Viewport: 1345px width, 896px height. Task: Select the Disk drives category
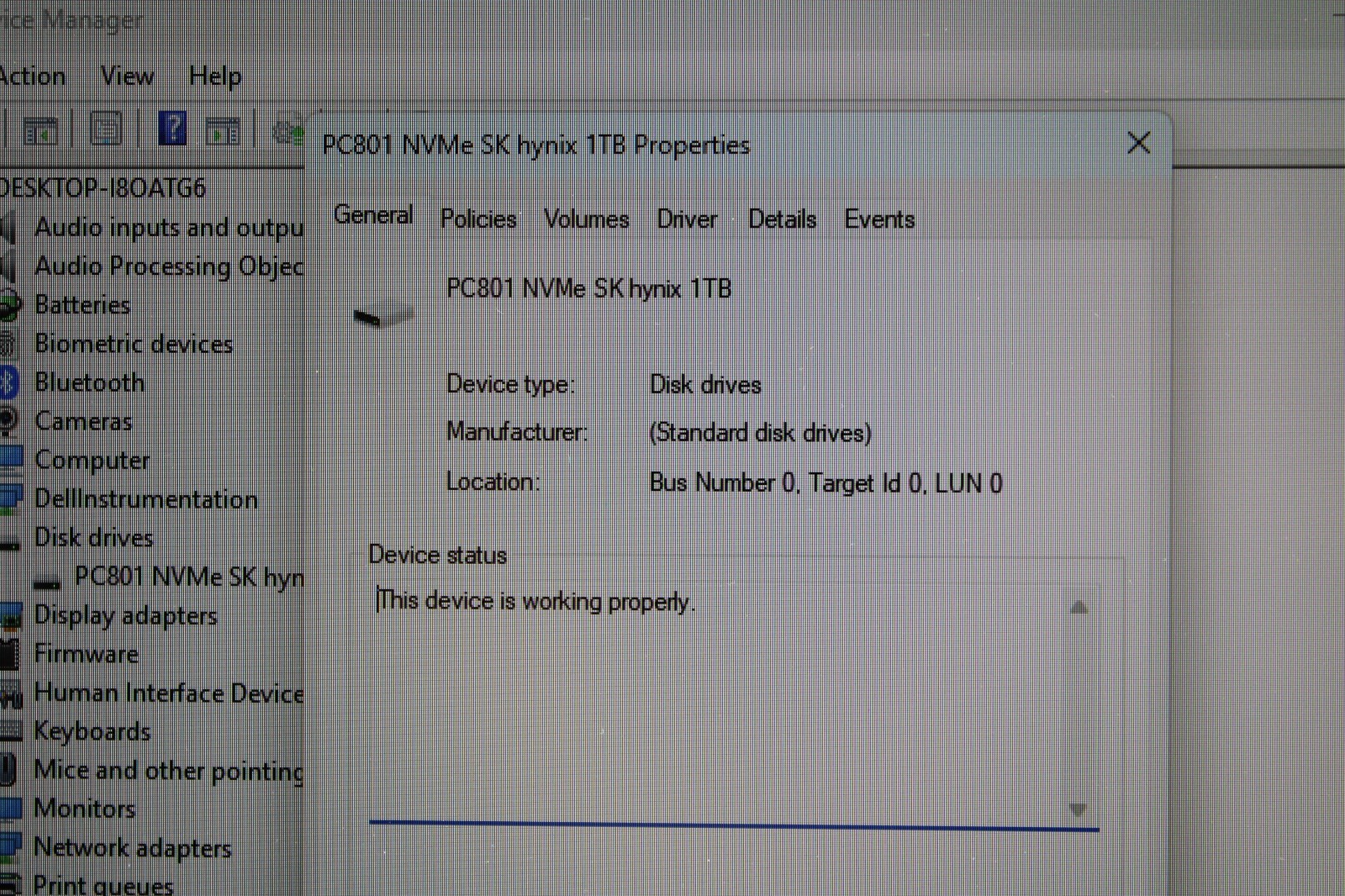coord(93,538)
